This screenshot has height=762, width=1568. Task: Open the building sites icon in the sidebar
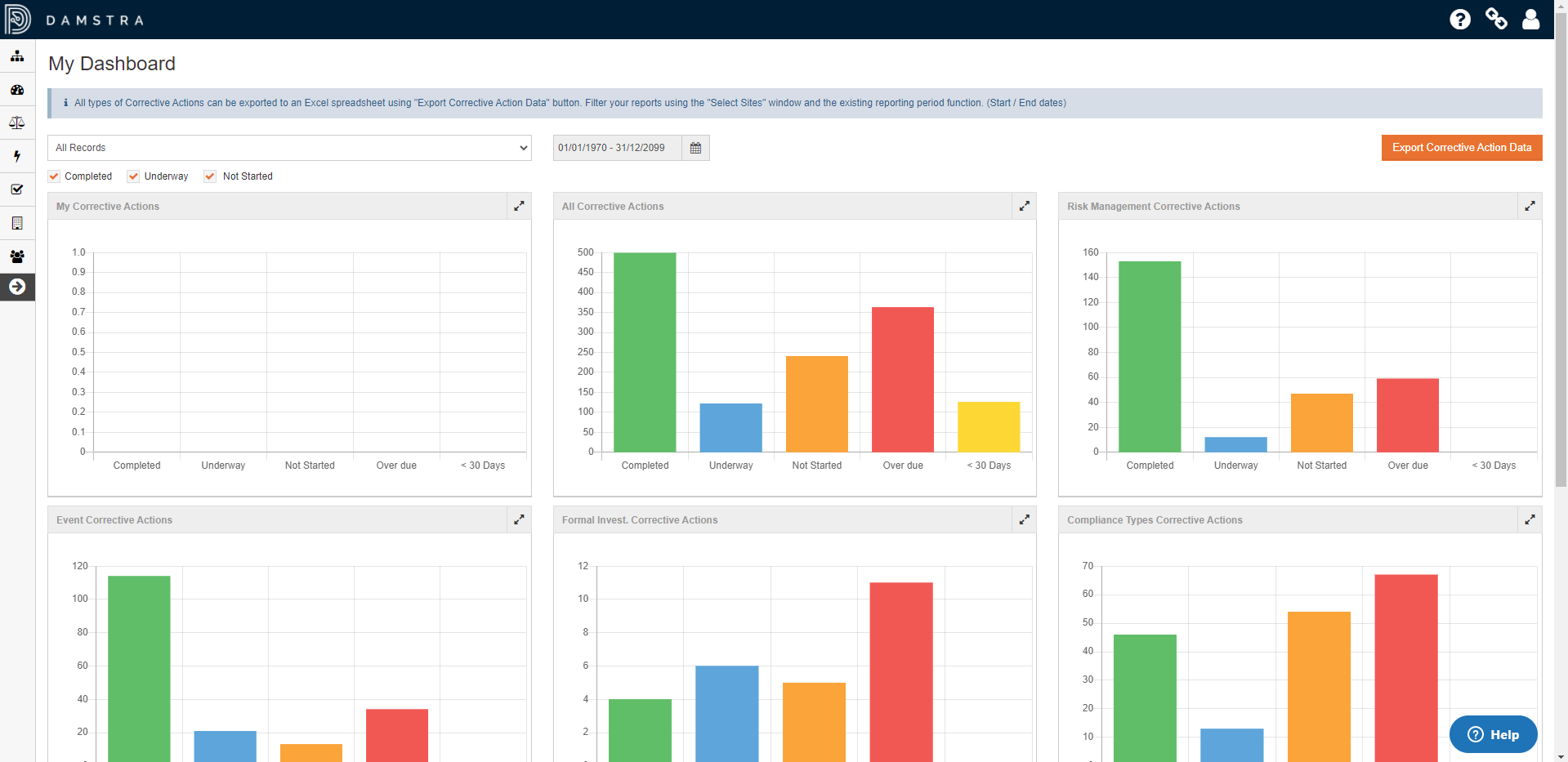coord(17,223)
